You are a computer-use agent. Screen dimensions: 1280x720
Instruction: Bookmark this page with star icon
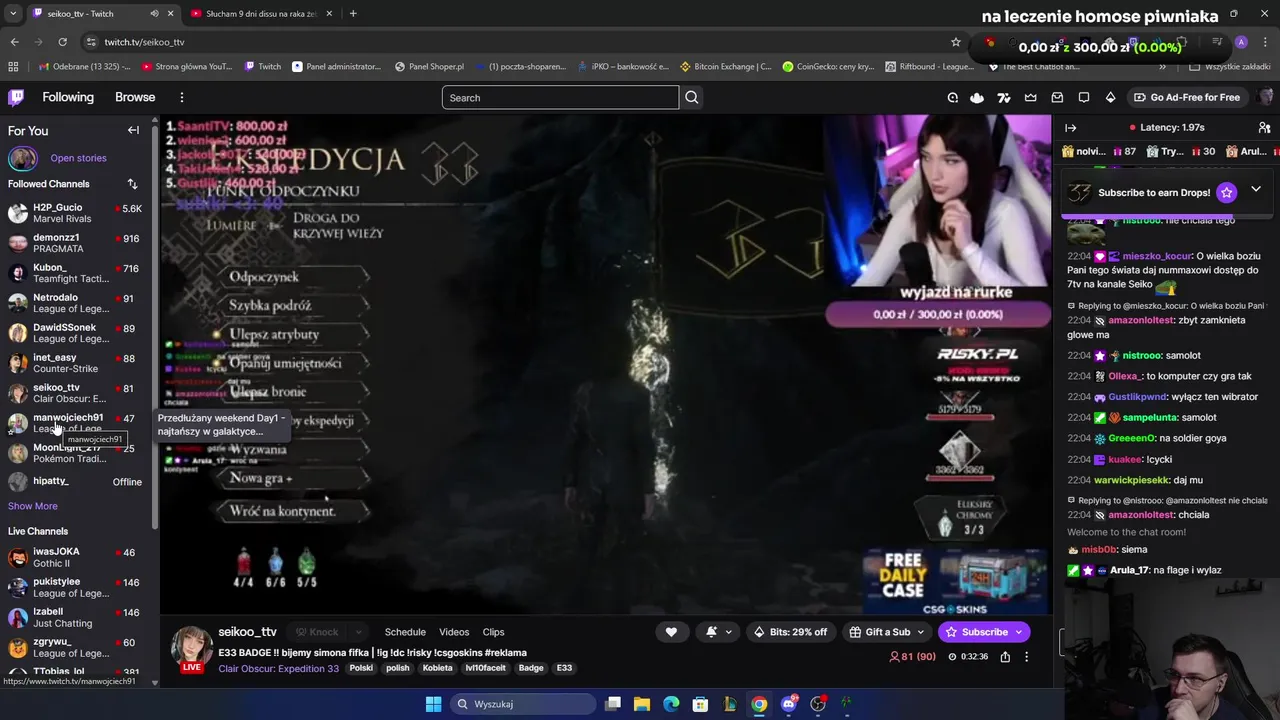coord(956,42)
